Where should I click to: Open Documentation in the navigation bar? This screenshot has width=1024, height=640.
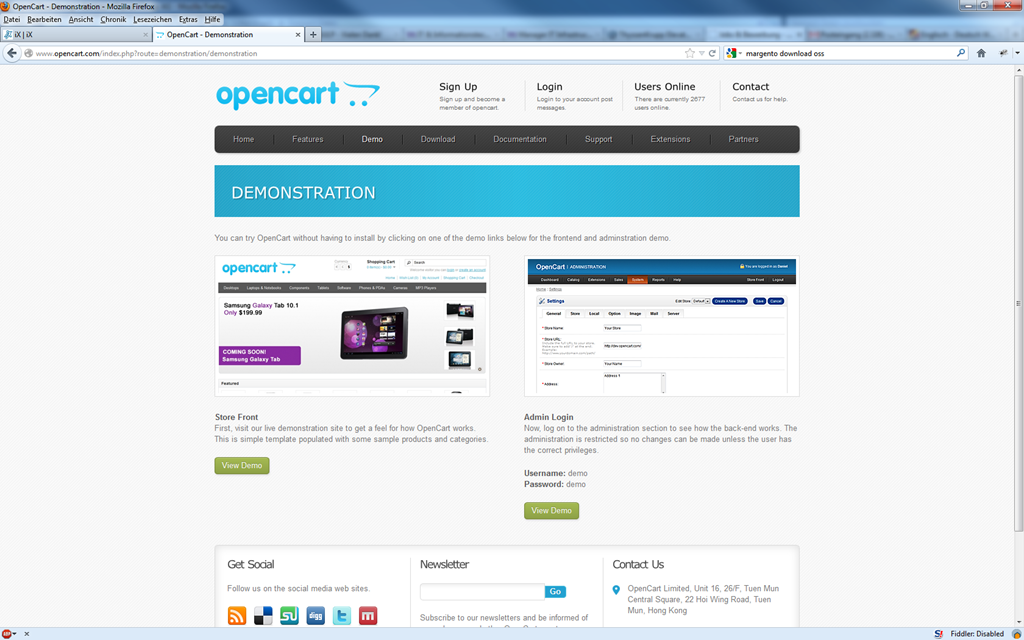point(520,139)
